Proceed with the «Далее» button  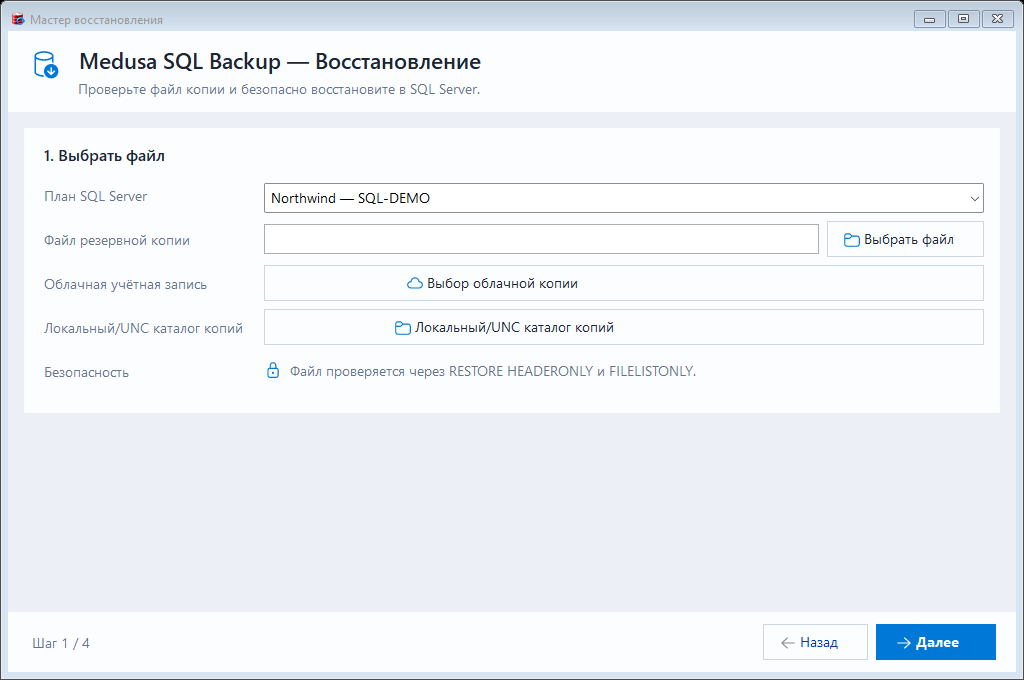[935, 642]
